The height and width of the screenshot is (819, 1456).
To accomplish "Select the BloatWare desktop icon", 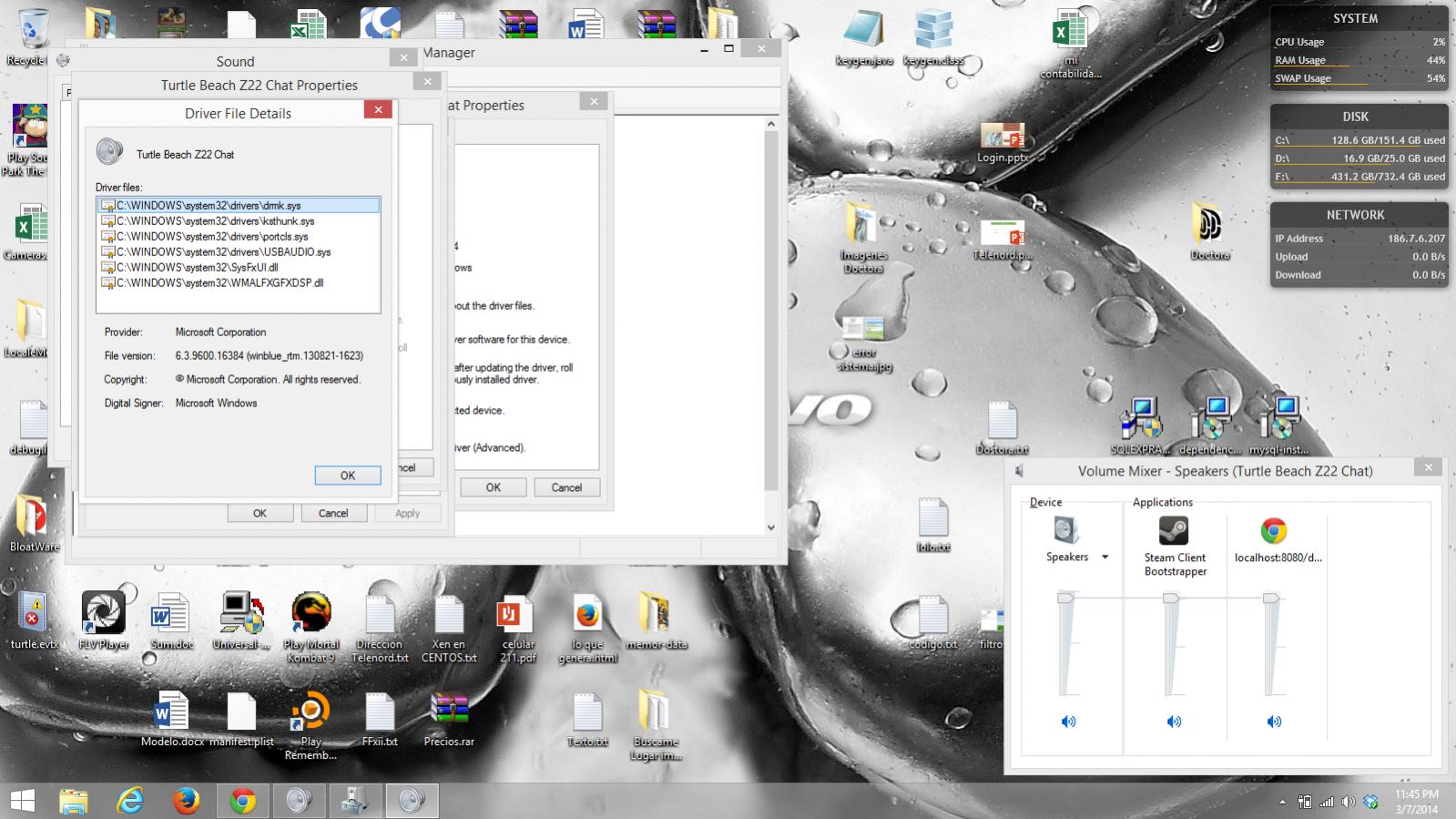I will (34, 525).
